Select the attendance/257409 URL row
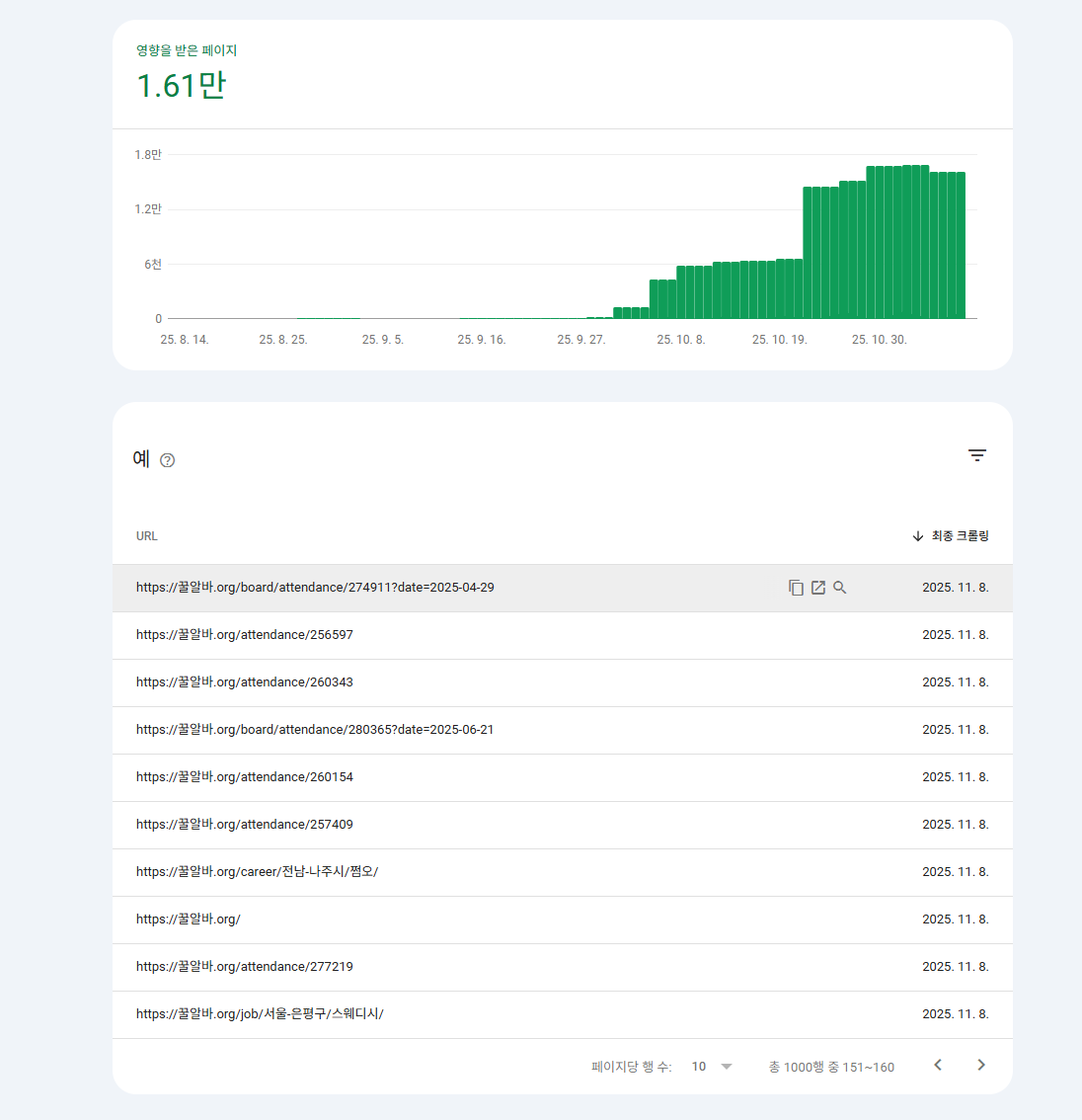Screen dimensions: 1082x1120 (245, 825)
